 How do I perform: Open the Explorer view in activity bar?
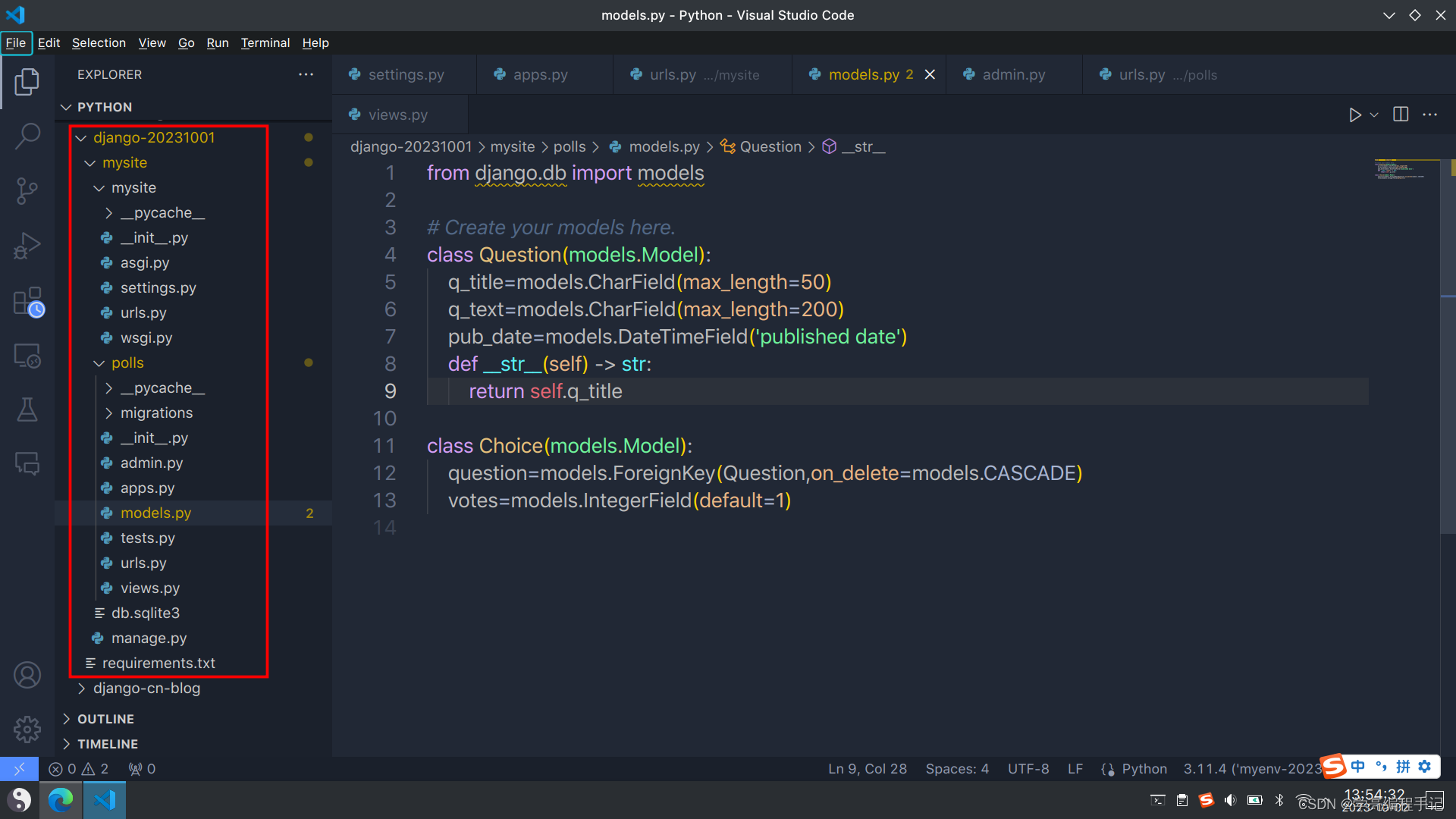pos(27,82)
